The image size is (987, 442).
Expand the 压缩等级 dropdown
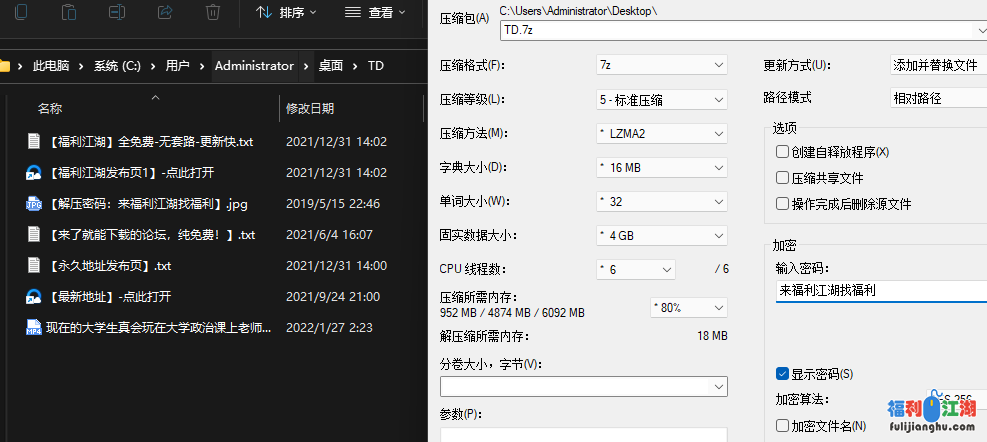click(x=661, y=99)
